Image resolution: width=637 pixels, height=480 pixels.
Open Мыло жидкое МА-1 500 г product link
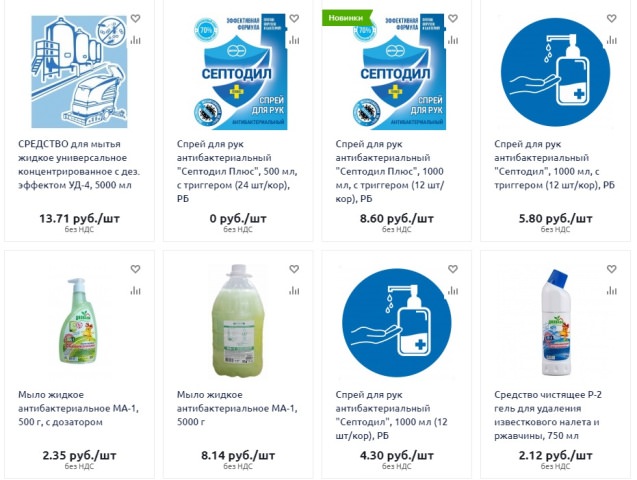(78, 408)
